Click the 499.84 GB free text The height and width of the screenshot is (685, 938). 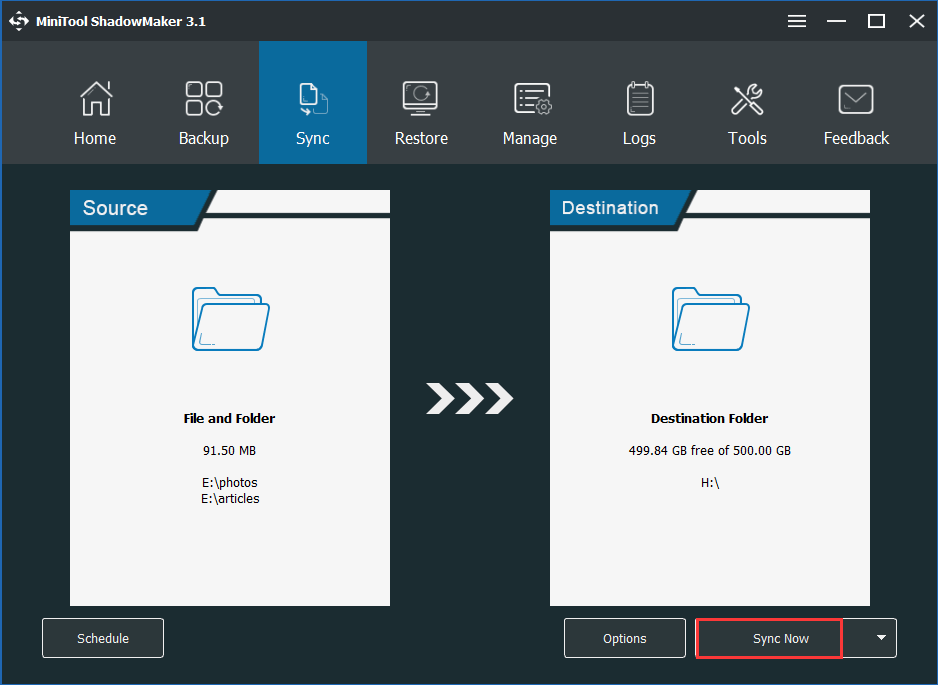coord(709,450)
